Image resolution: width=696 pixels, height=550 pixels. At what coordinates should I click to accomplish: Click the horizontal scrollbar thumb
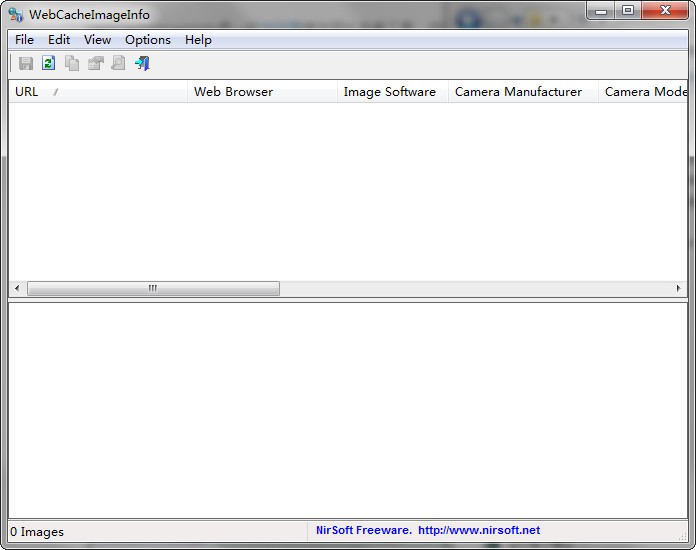coord(153,289)
